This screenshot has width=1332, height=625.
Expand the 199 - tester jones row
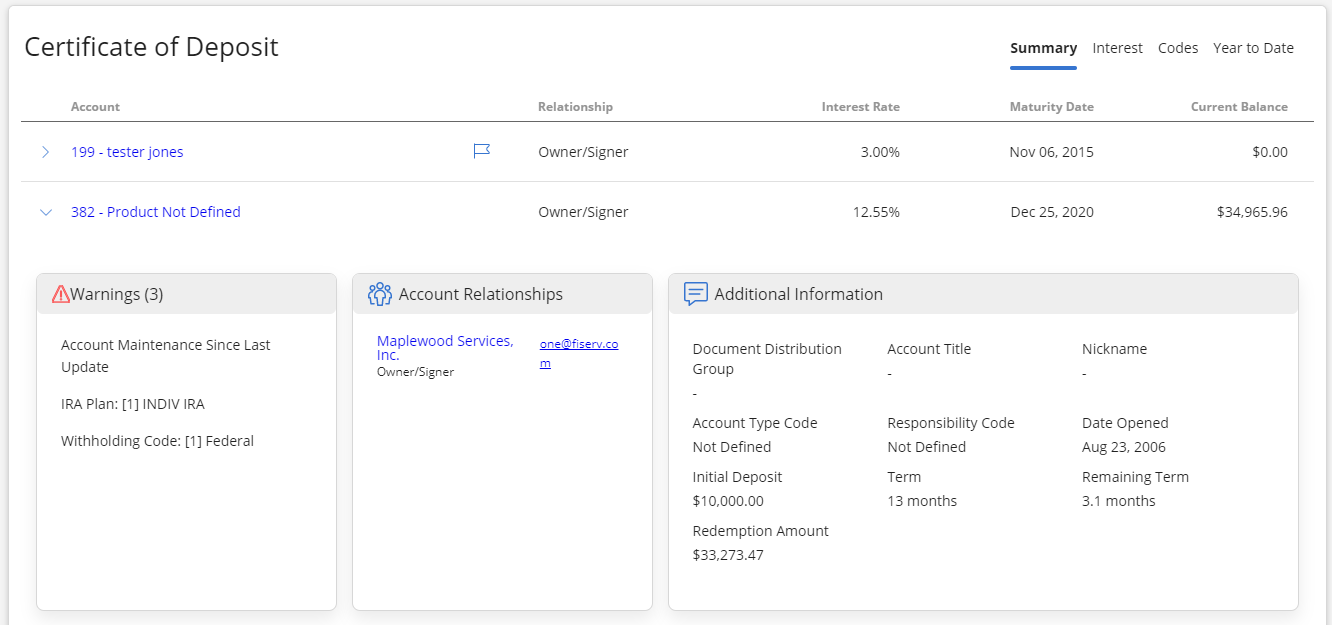pyautogui.click(x=45, y=152)
